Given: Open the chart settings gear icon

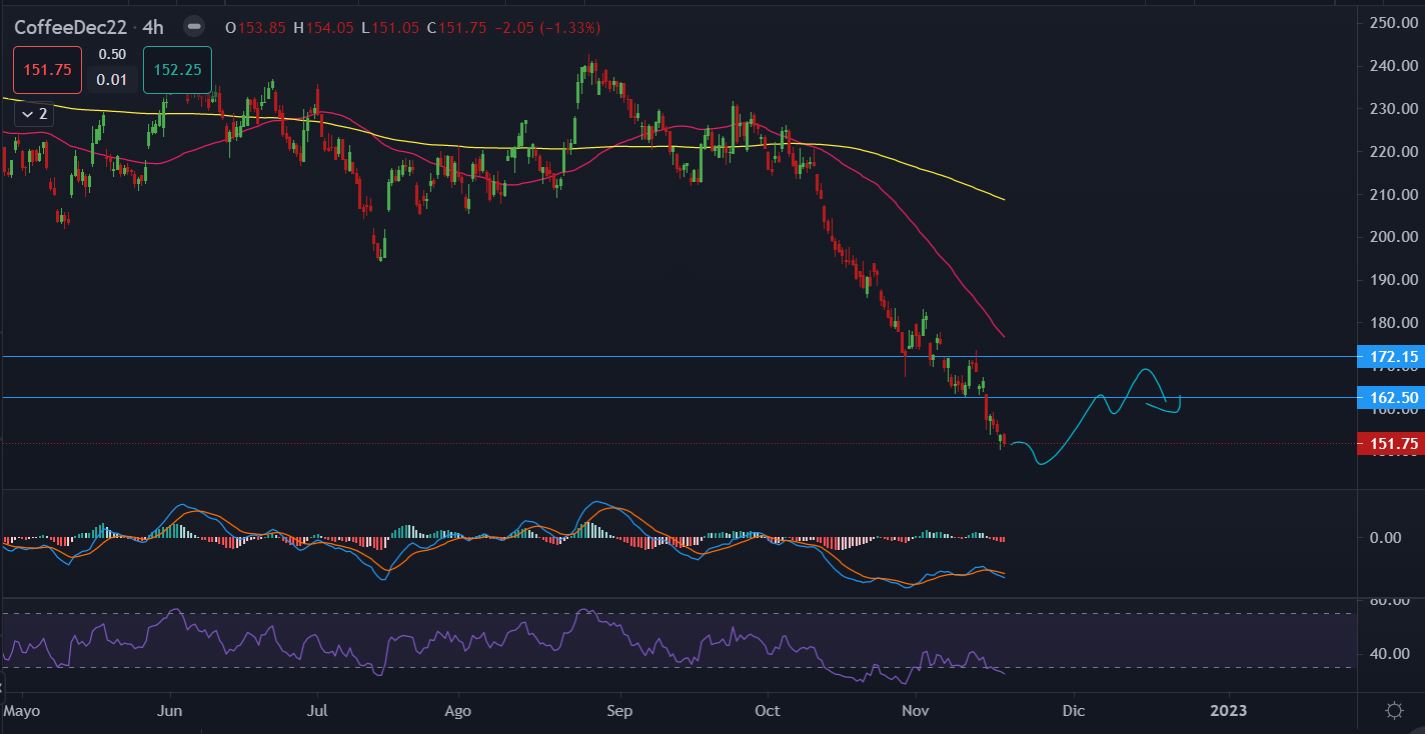Looking at the screenshot, I should point(1394,710).
